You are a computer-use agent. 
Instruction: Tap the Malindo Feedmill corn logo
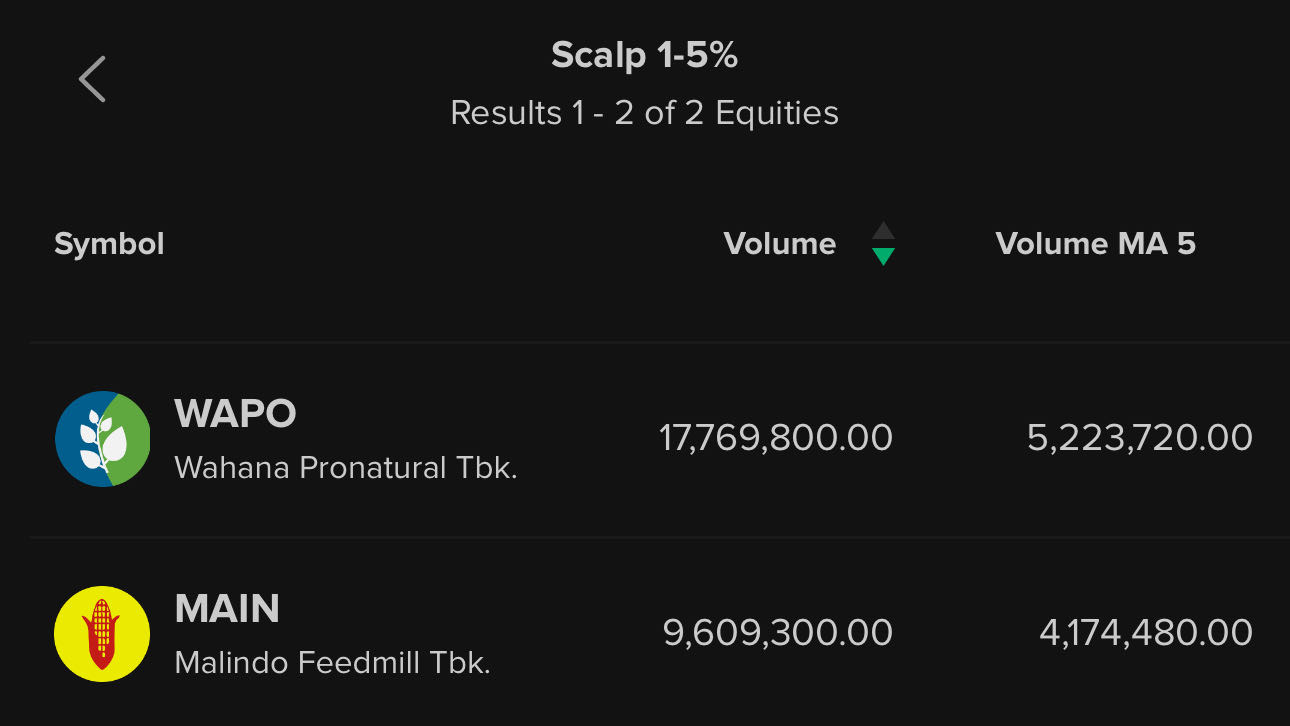[x=102, y=634]
